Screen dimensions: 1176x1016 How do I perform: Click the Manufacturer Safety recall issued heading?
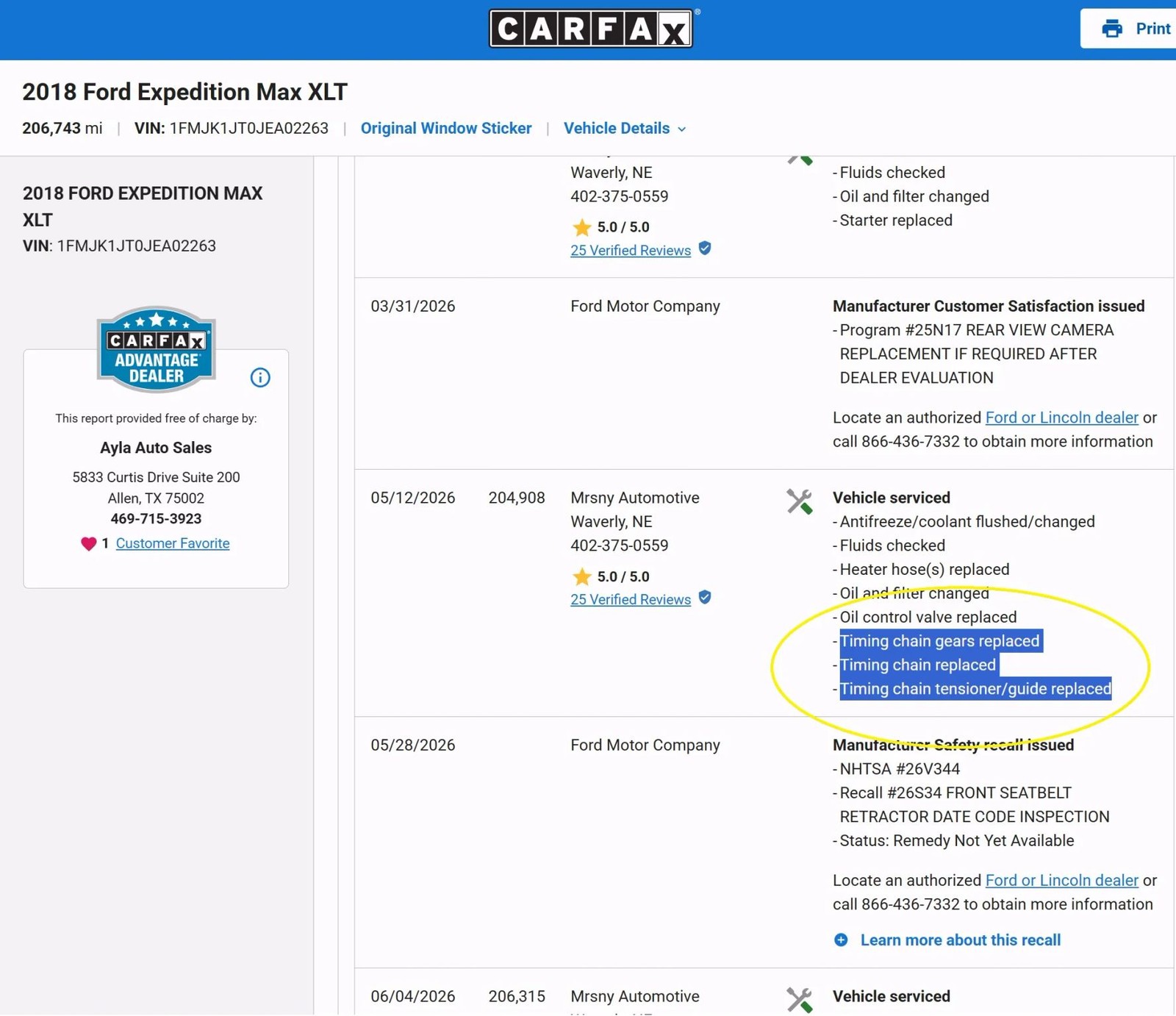(x=953, y=745)
